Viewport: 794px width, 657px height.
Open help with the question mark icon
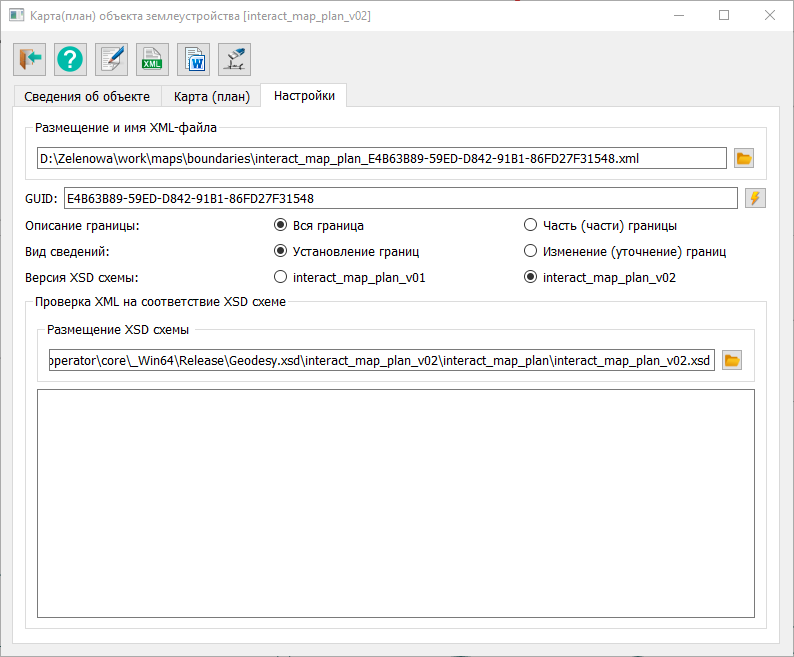pos(70,60)
